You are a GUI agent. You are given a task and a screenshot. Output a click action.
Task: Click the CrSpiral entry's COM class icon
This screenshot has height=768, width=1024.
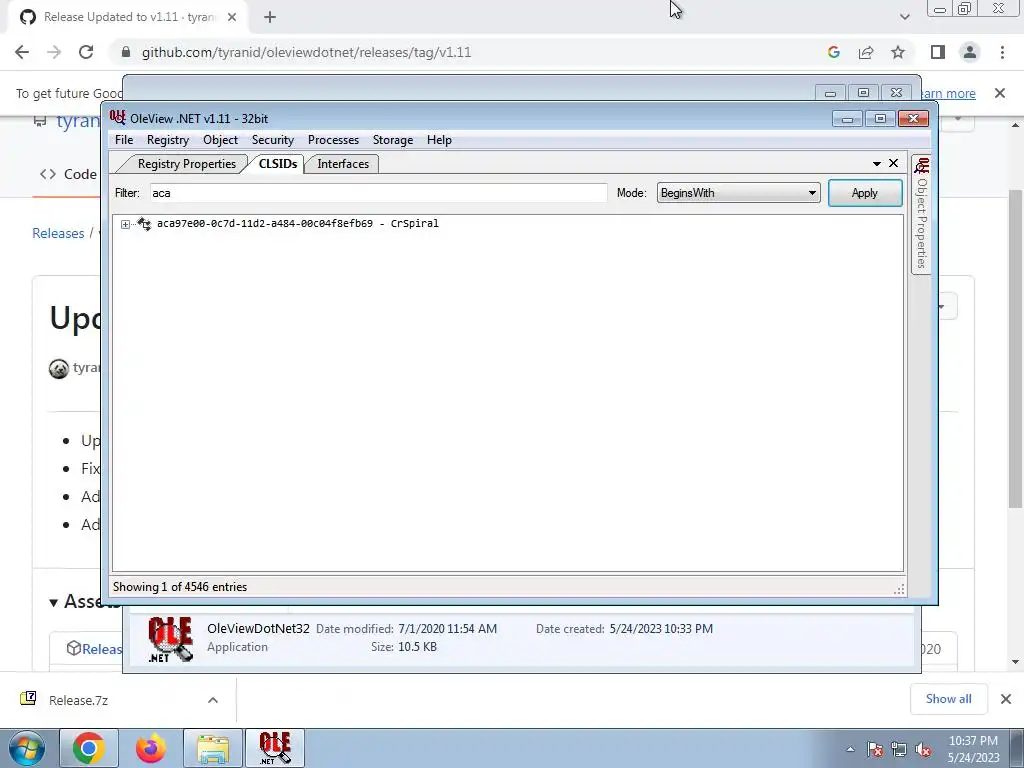(x=144, y=223)
